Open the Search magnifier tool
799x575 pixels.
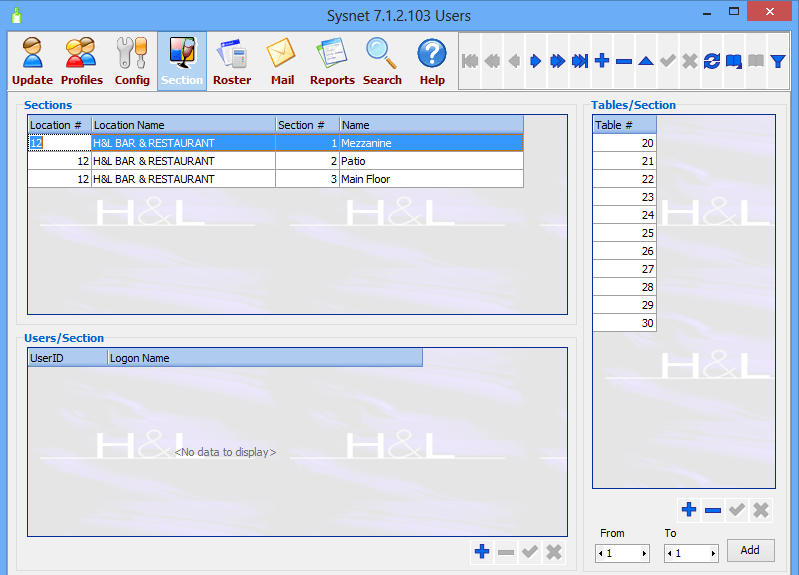pyautogui.click(x=382, y=61)
